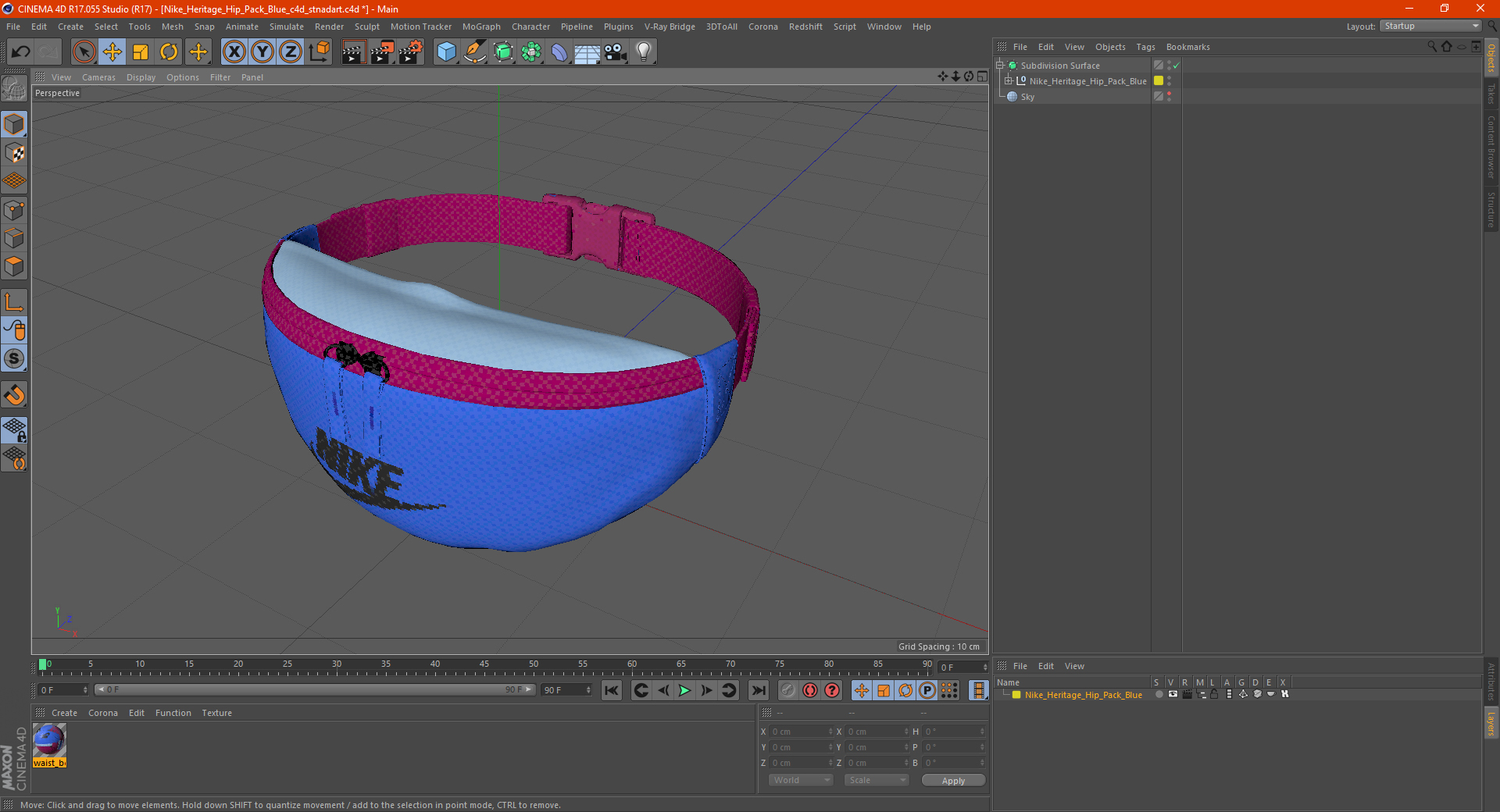
Task: Open Edit Render Settings icon
Action: pos(411,52)
